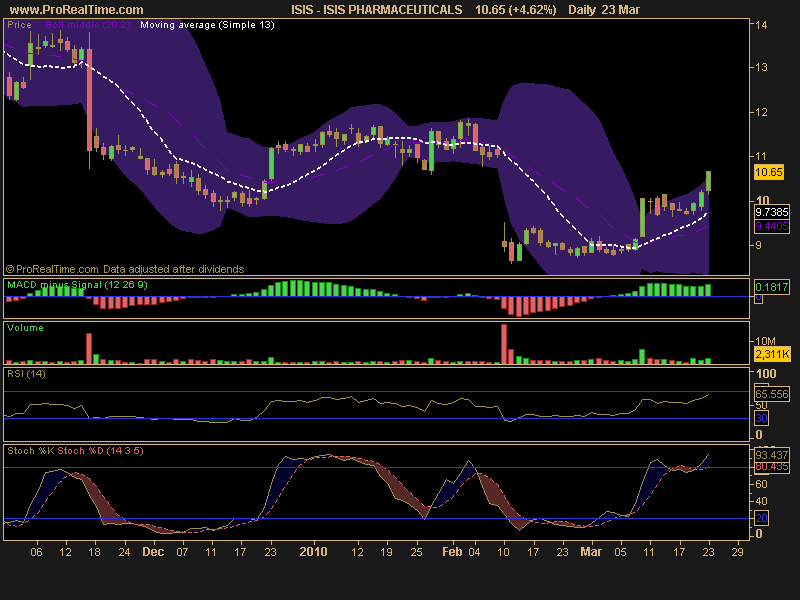This screenshot has height=600, width=800.
Task: Click the Dec date axis label
Action: coord(153,552)
